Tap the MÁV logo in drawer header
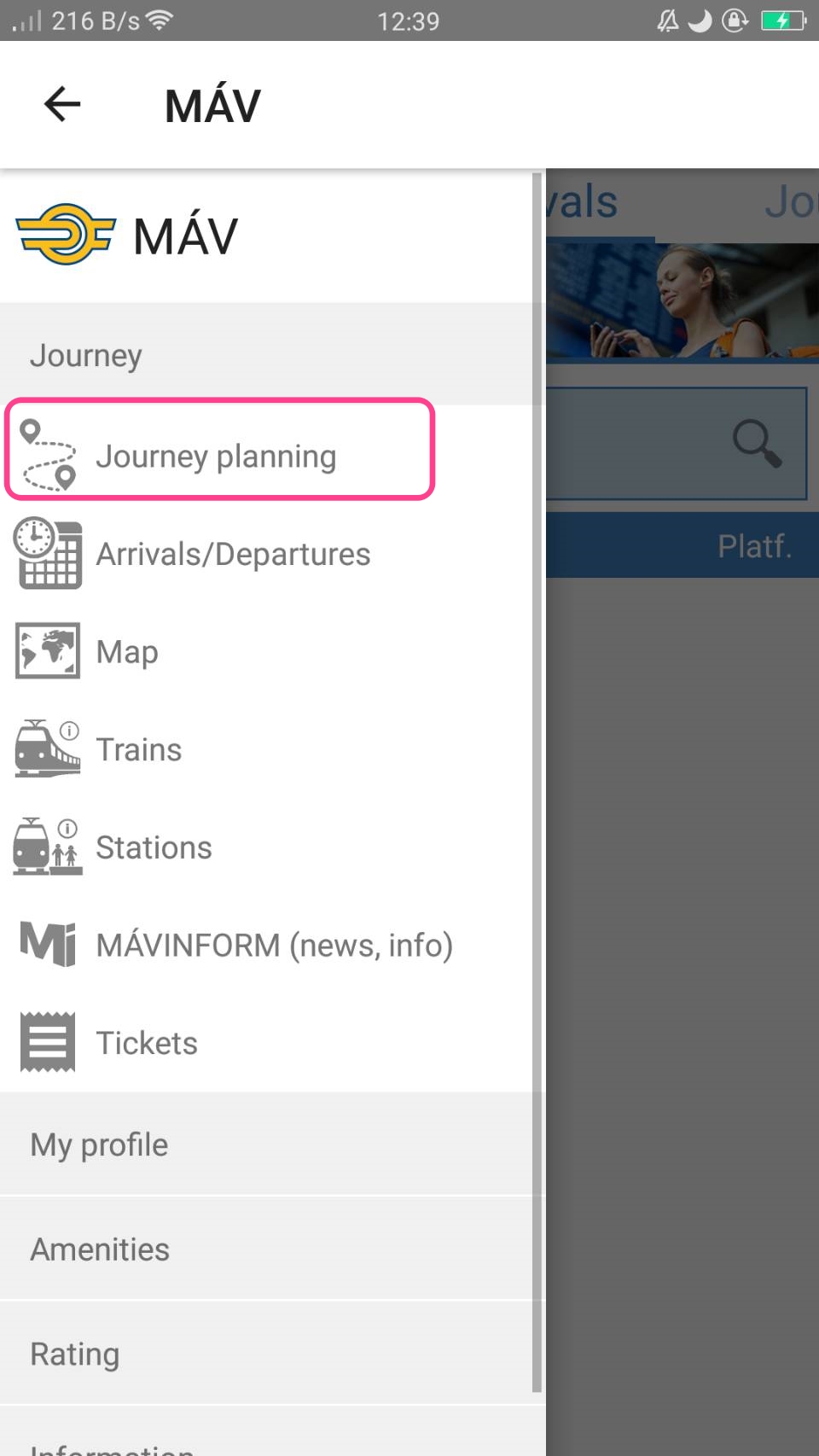This screenshot has height=1456, width=819. click(x=66, y=235)
